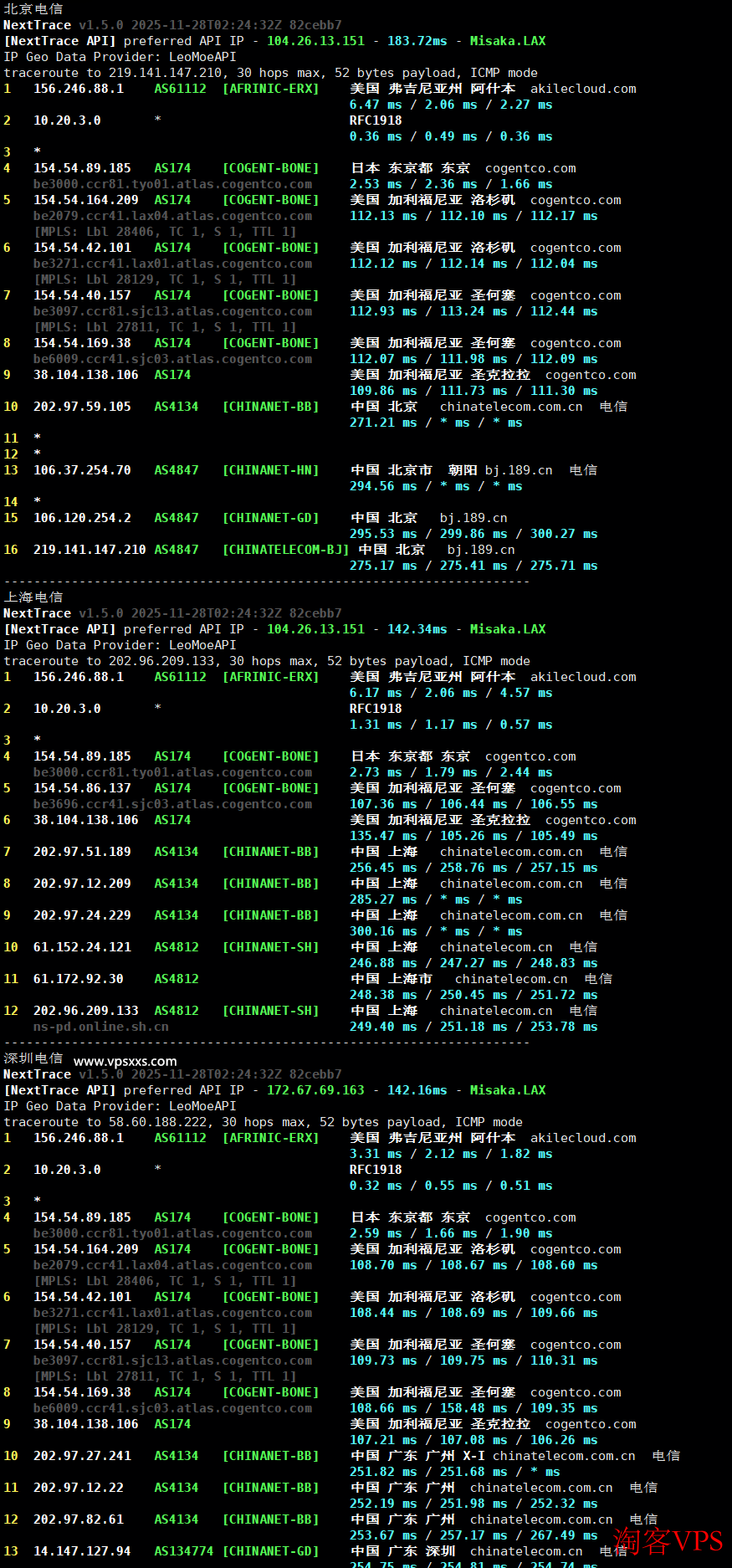Click the 135.47 ms latency value
Screen dimensions: 732x1568
[383, 836]
